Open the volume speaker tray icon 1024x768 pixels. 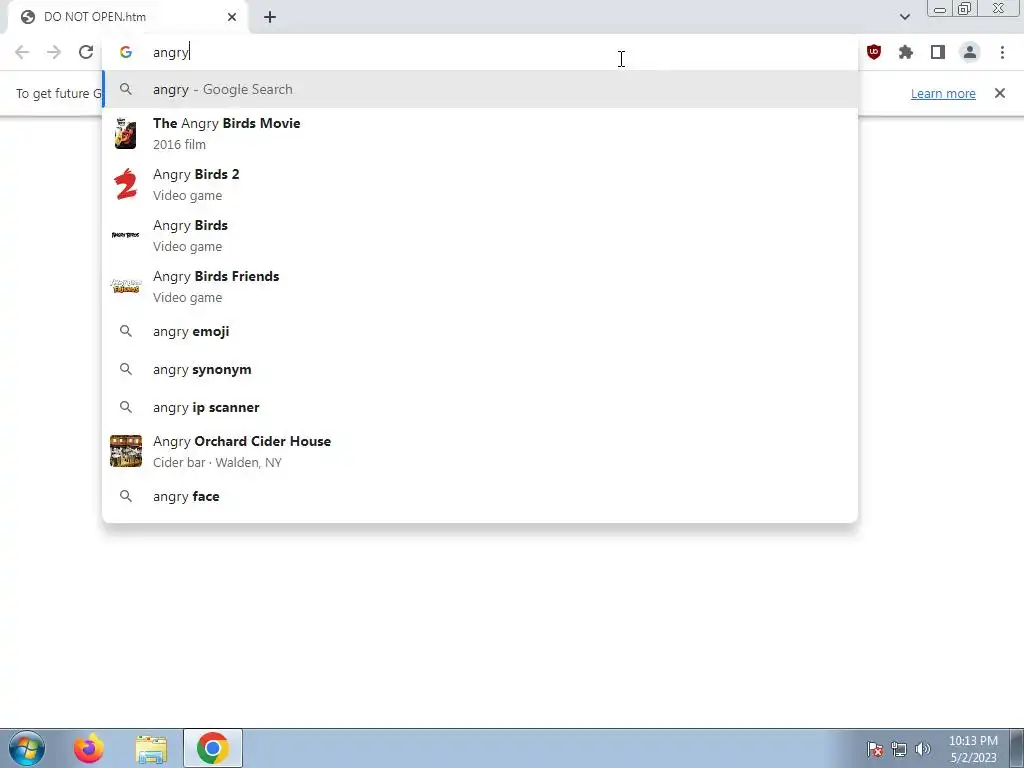click(x=923, y=749)
